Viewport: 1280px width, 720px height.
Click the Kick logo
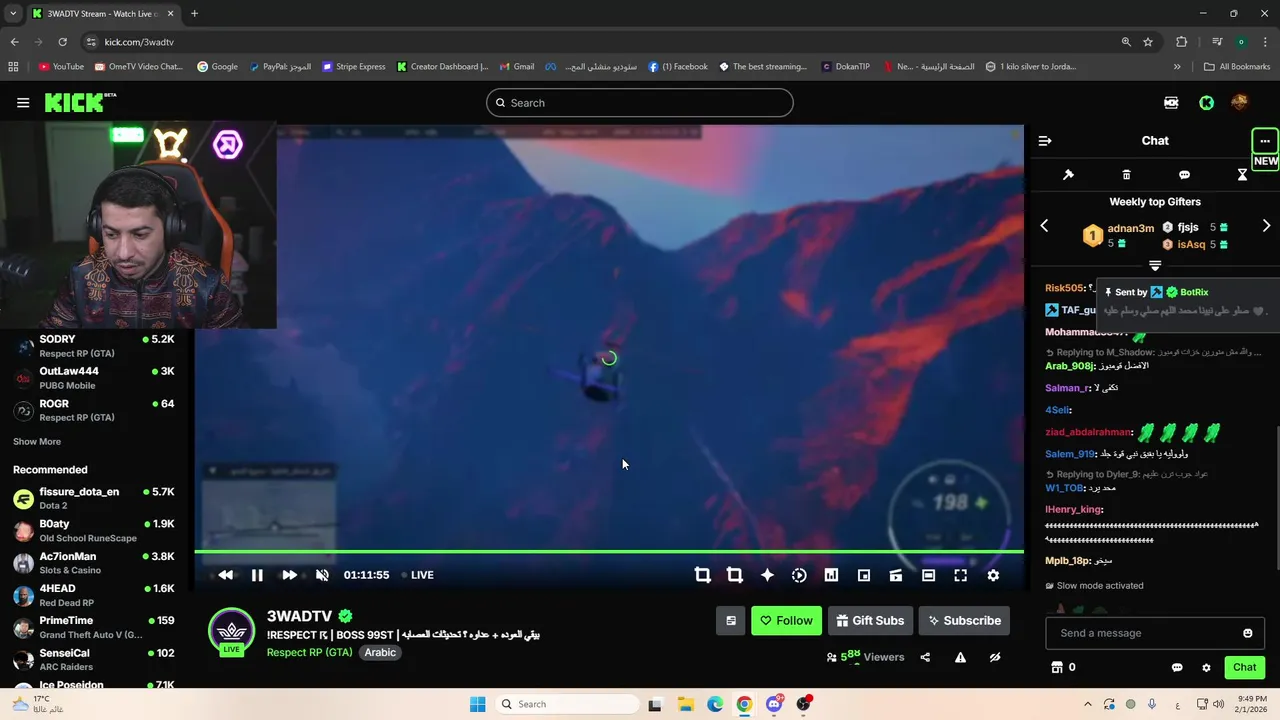pos(80,103)
